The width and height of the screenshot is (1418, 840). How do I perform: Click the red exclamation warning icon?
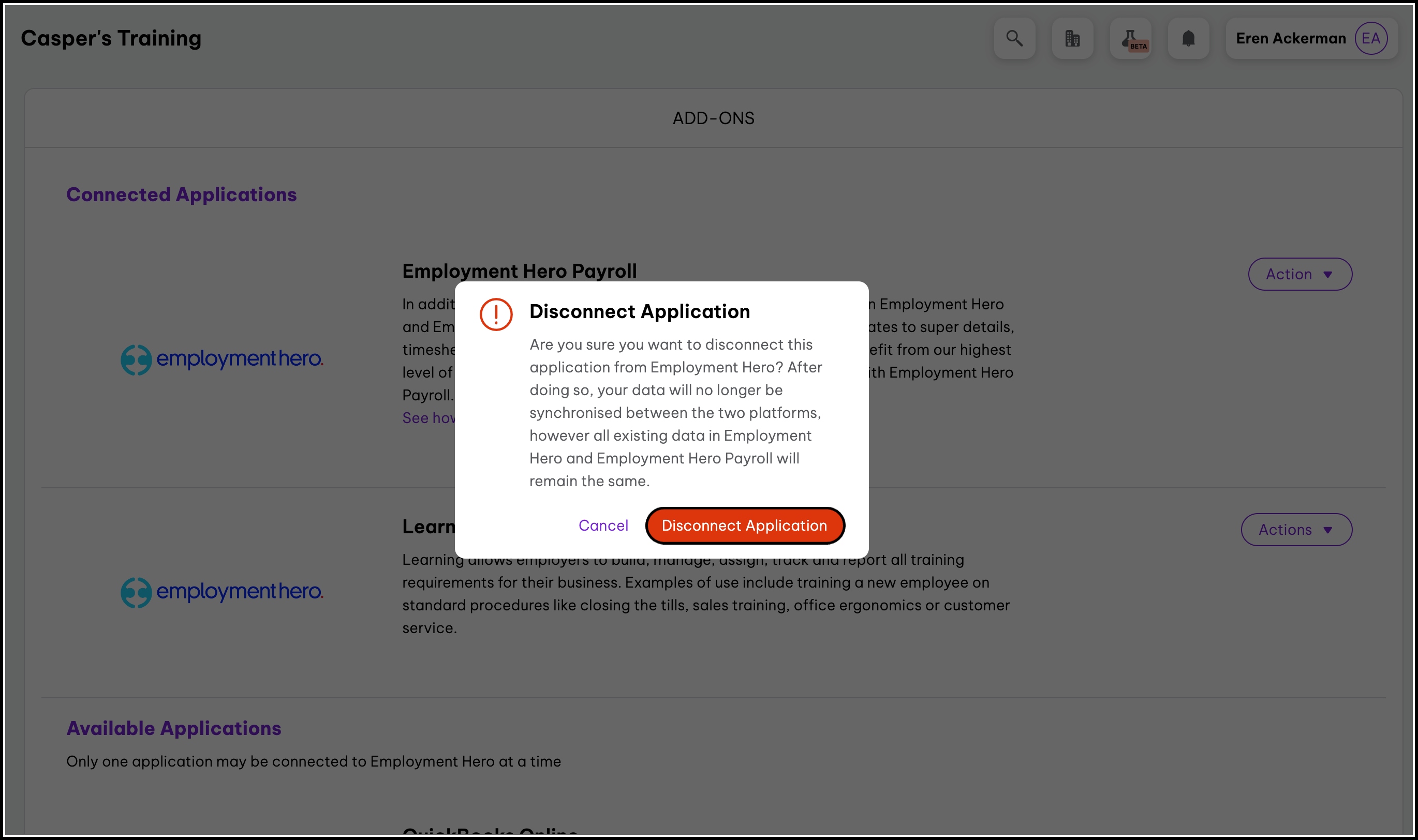[x=495, y=314]
